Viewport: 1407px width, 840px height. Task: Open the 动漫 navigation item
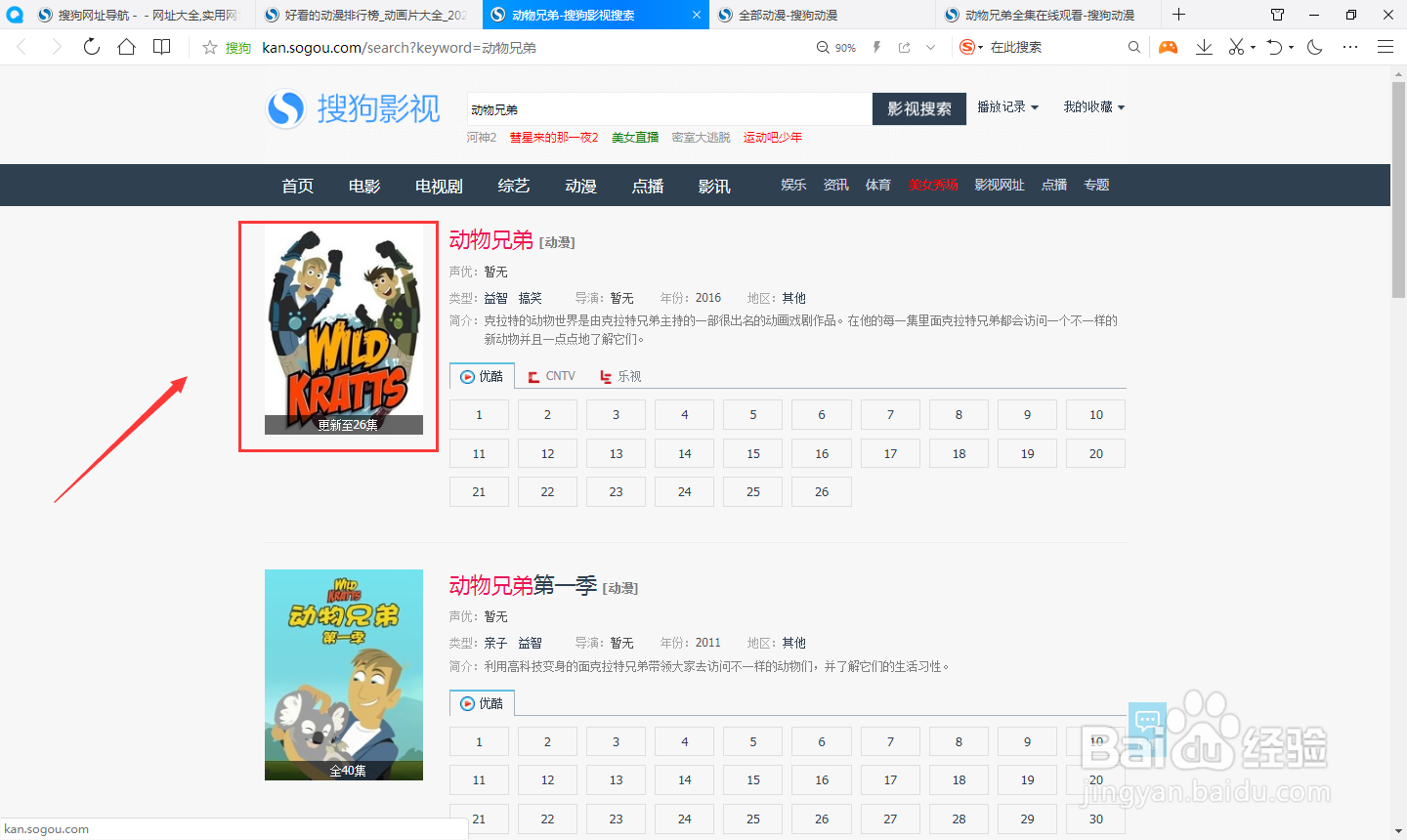tap(581, 186)
